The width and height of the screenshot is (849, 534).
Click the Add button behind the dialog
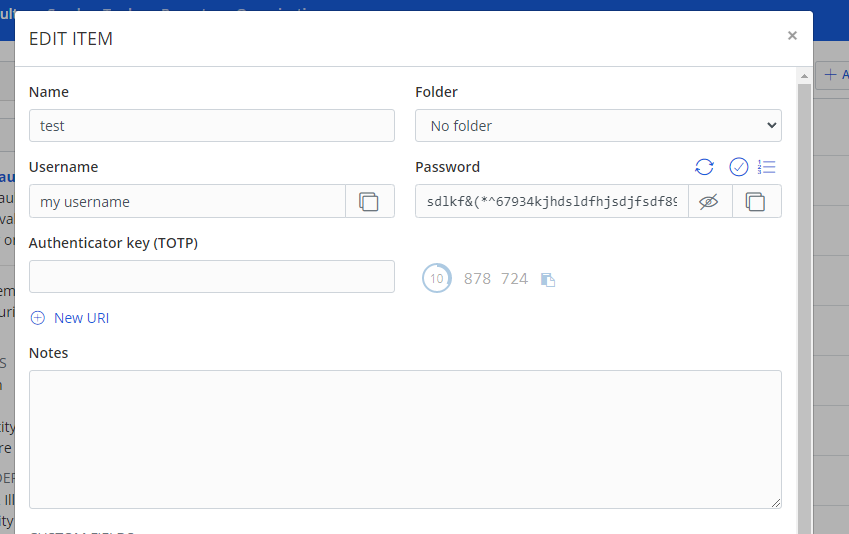834,75
